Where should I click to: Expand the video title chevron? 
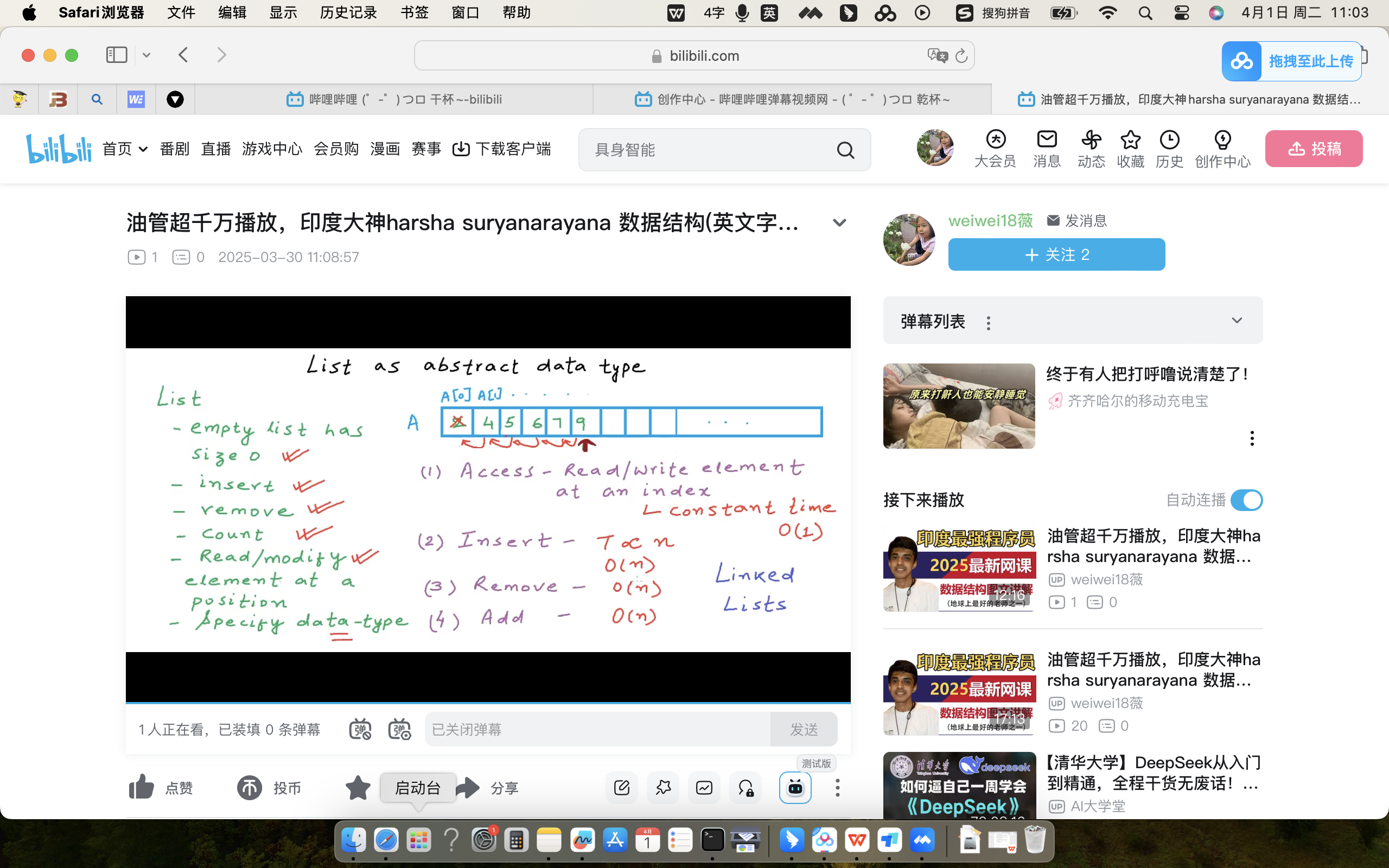[x=839, y=224]
